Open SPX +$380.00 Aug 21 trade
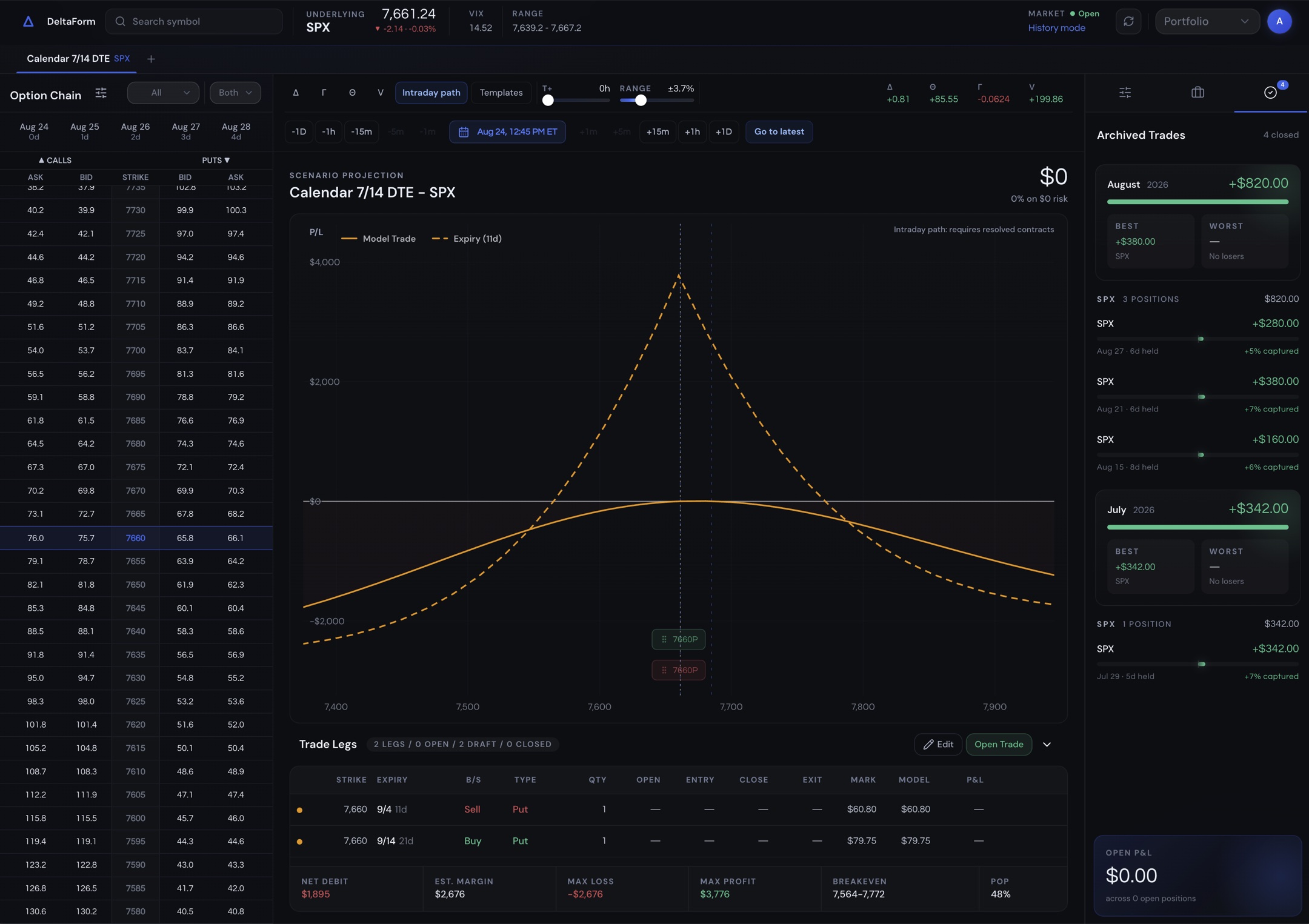 [1197, 394]
